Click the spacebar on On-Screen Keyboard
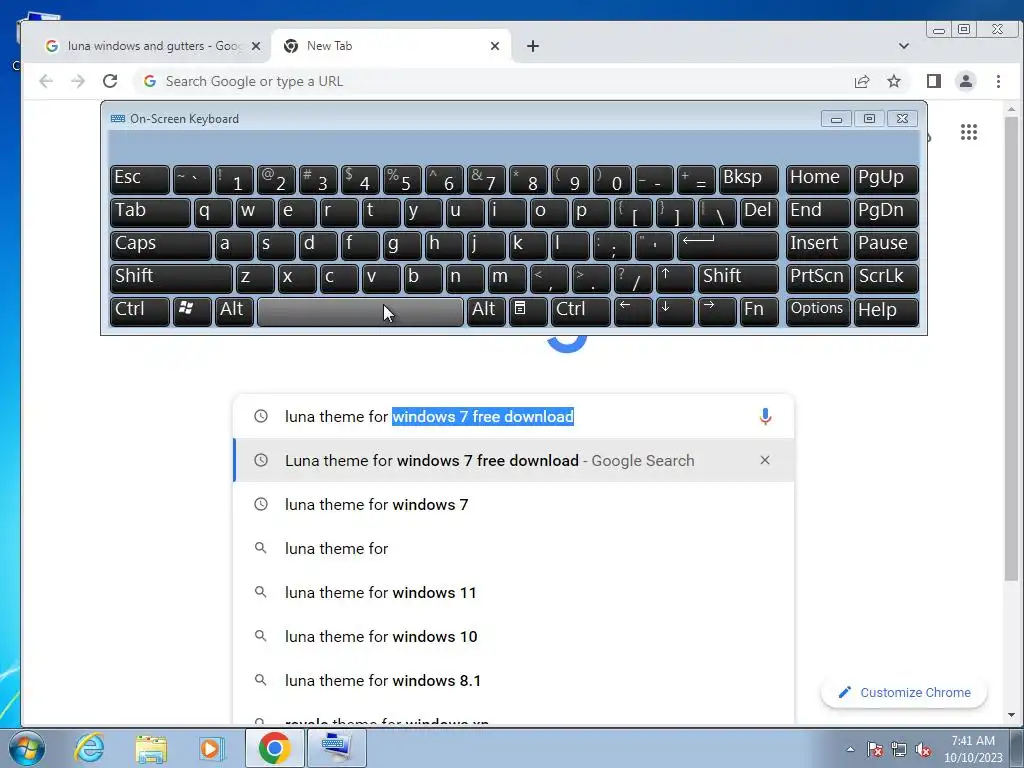 tap(360, 311)
